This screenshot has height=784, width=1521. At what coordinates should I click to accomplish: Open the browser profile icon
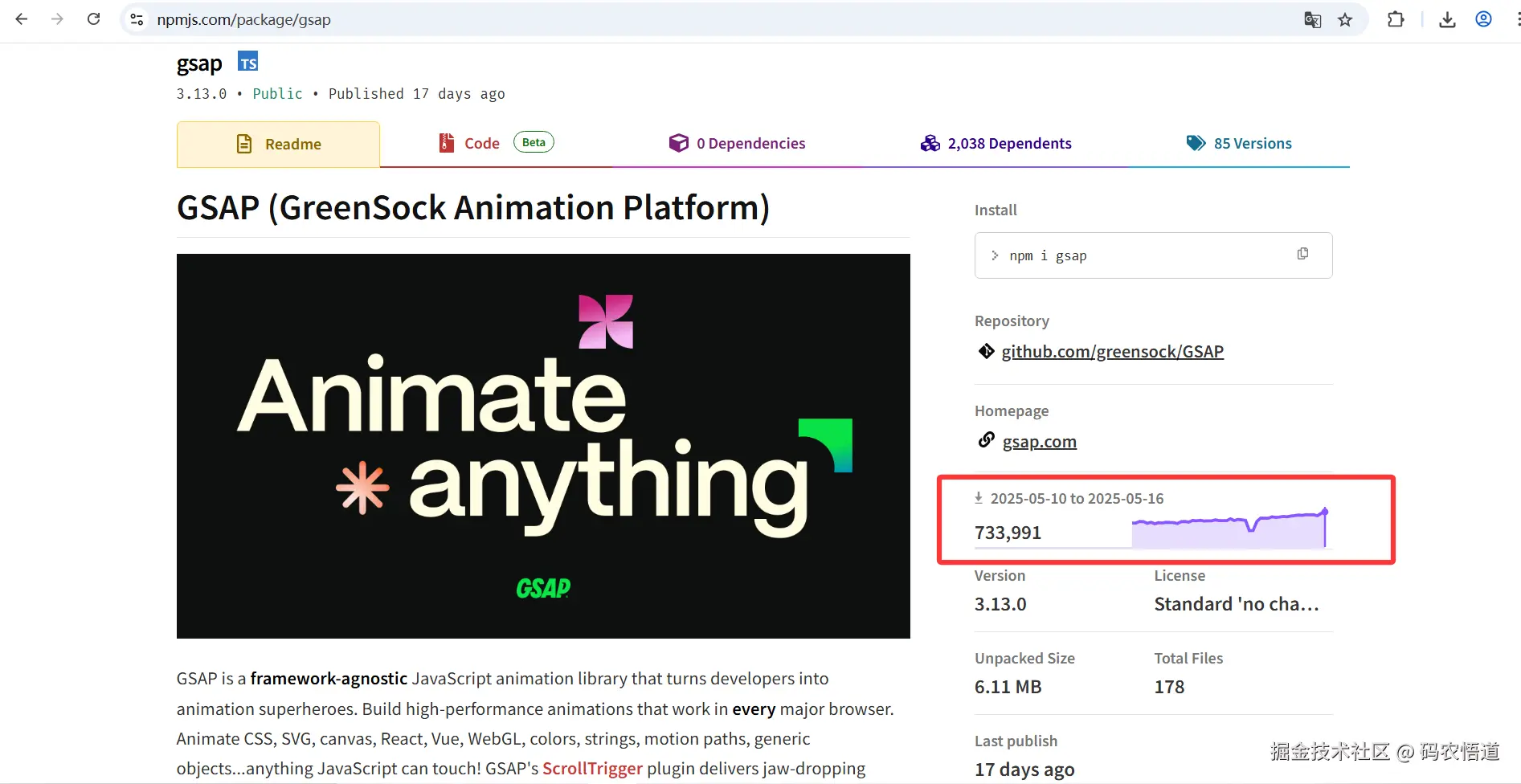pyautogui.click(x=1483, y=19)
